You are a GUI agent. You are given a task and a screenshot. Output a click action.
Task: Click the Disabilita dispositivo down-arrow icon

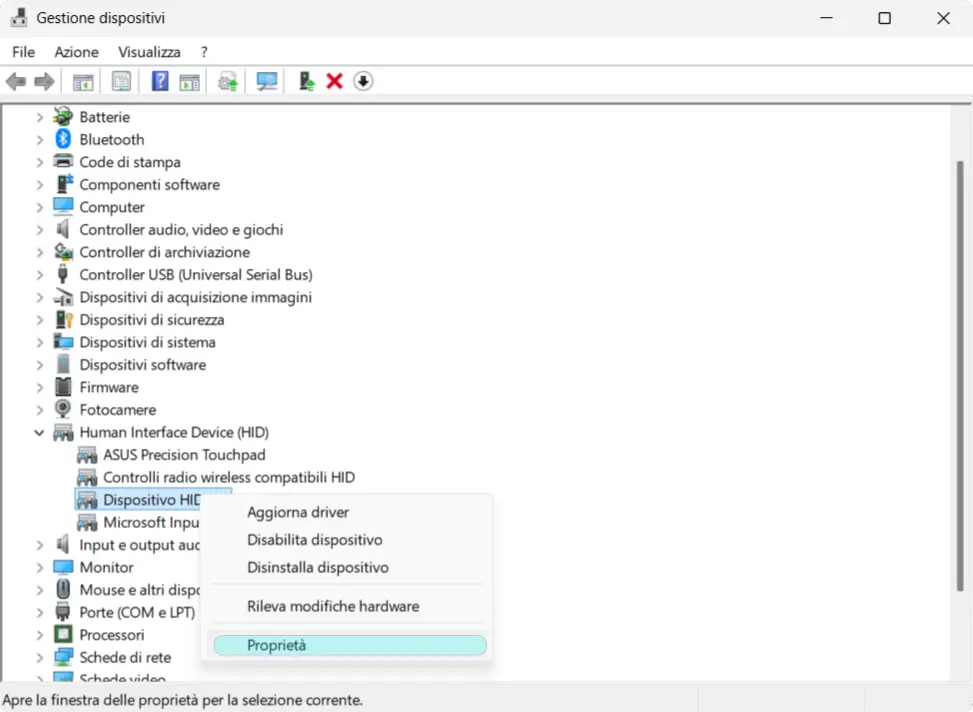tap(363, 81)
